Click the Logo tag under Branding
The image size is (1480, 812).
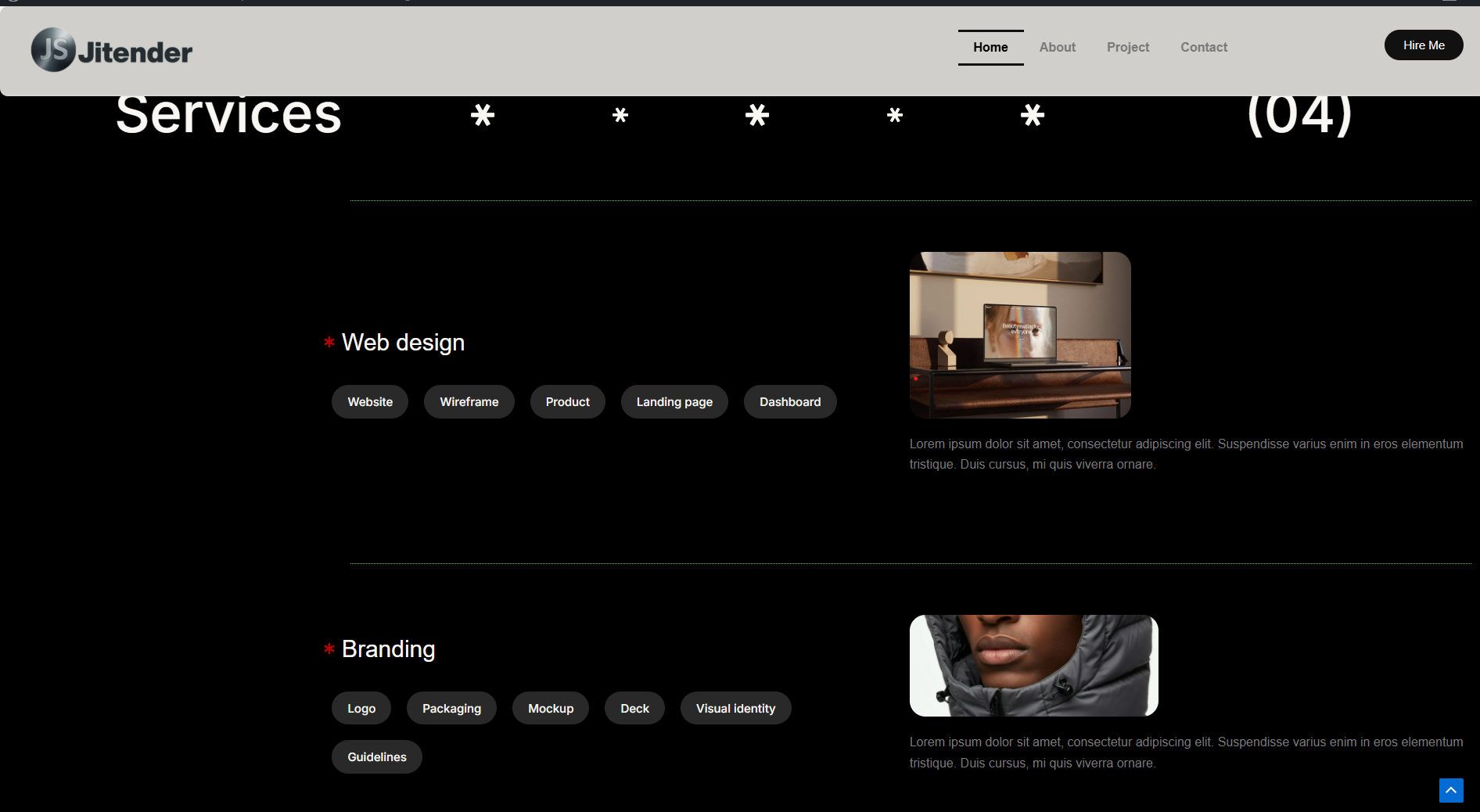click(361, 709)
